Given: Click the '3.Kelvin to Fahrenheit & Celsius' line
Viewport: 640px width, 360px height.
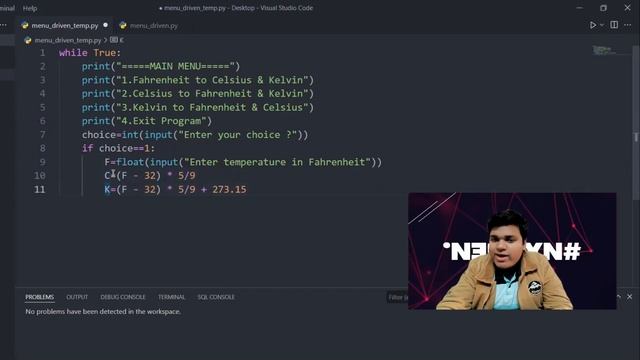Looking at the screenshot, I should point(198,107).
